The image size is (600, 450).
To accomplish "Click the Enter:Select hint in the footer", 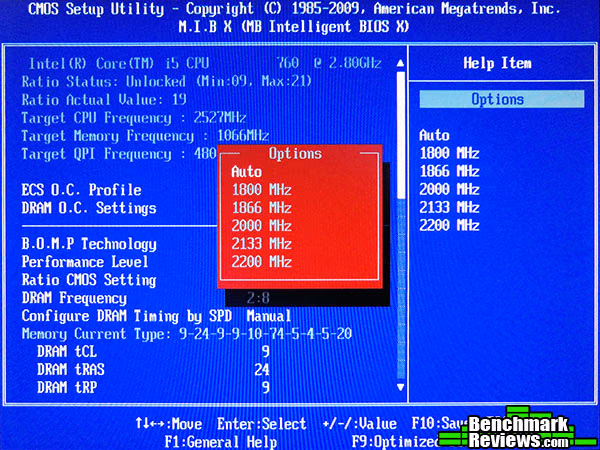I will coord(262,424).
